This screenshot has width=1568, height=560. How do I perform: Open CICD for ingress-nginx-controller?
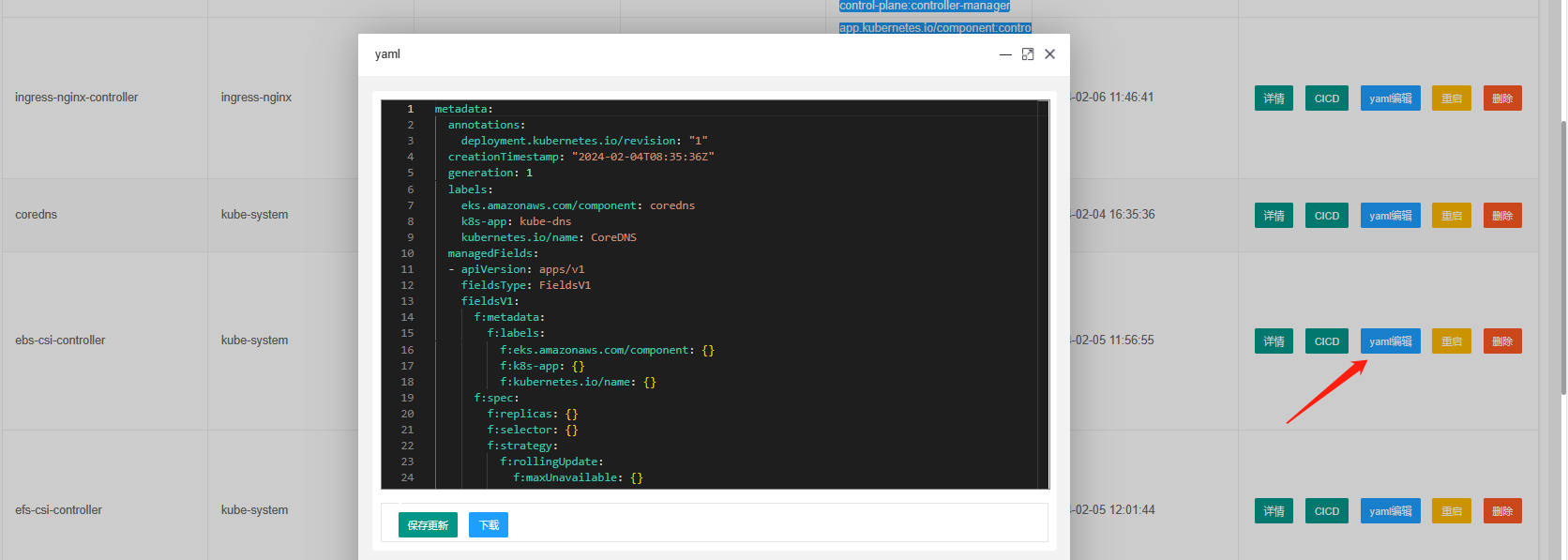tap(1327, 98)
